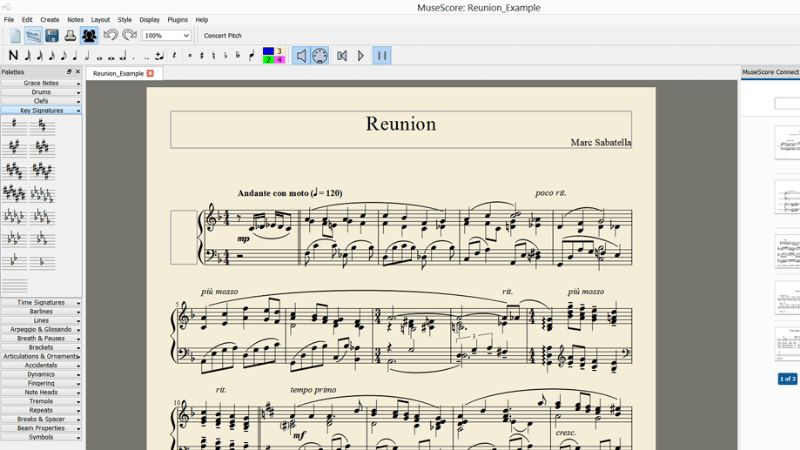800x450 pixels.
Task: Select the eighth note duration
Action: tap(63, 56)
